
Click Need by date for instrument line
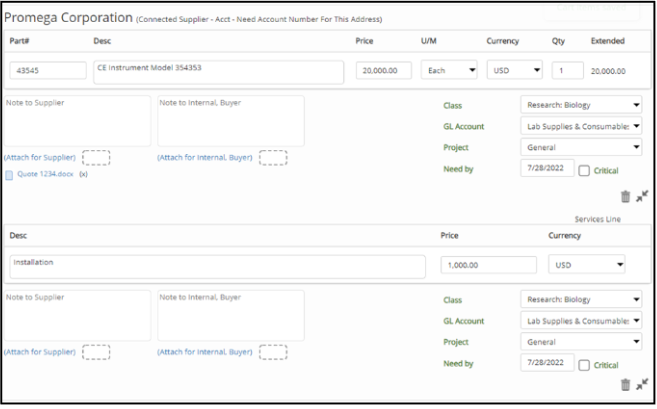[547, 168]
